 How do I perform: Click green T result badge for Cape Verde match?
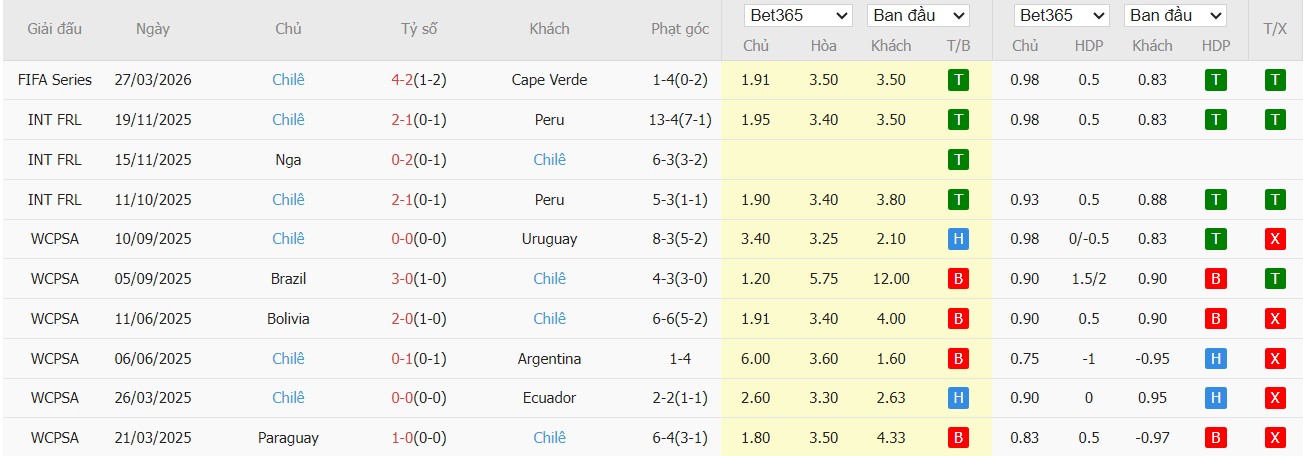point(958,80)
